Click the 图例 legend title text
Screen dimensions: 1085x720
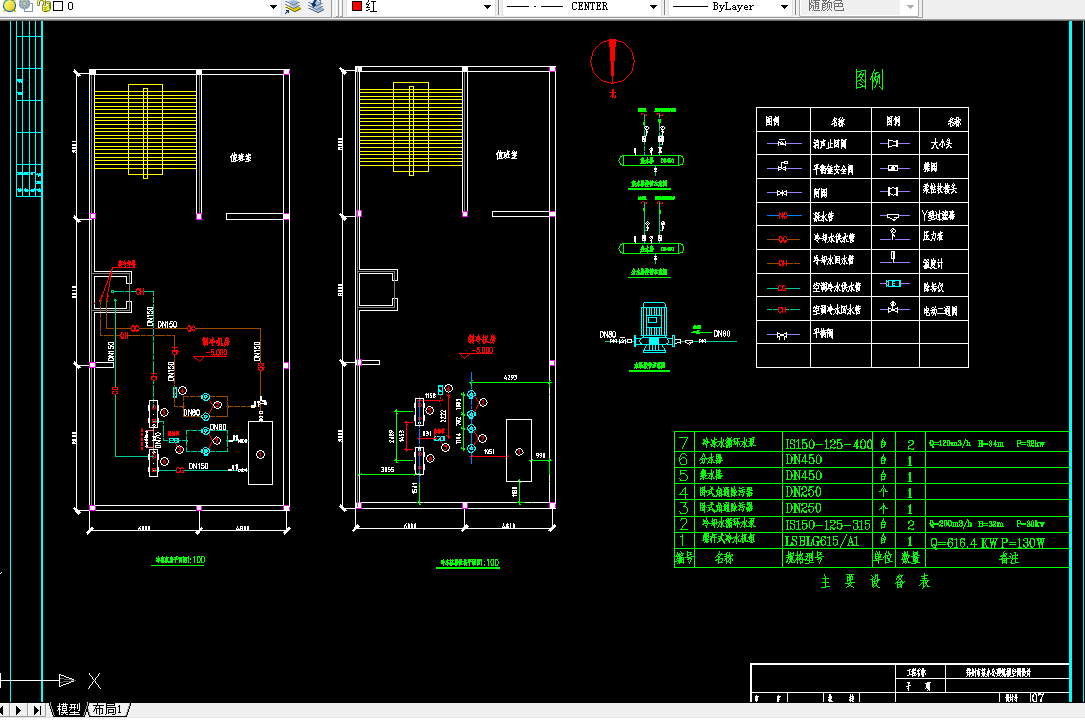pos(869,80)
